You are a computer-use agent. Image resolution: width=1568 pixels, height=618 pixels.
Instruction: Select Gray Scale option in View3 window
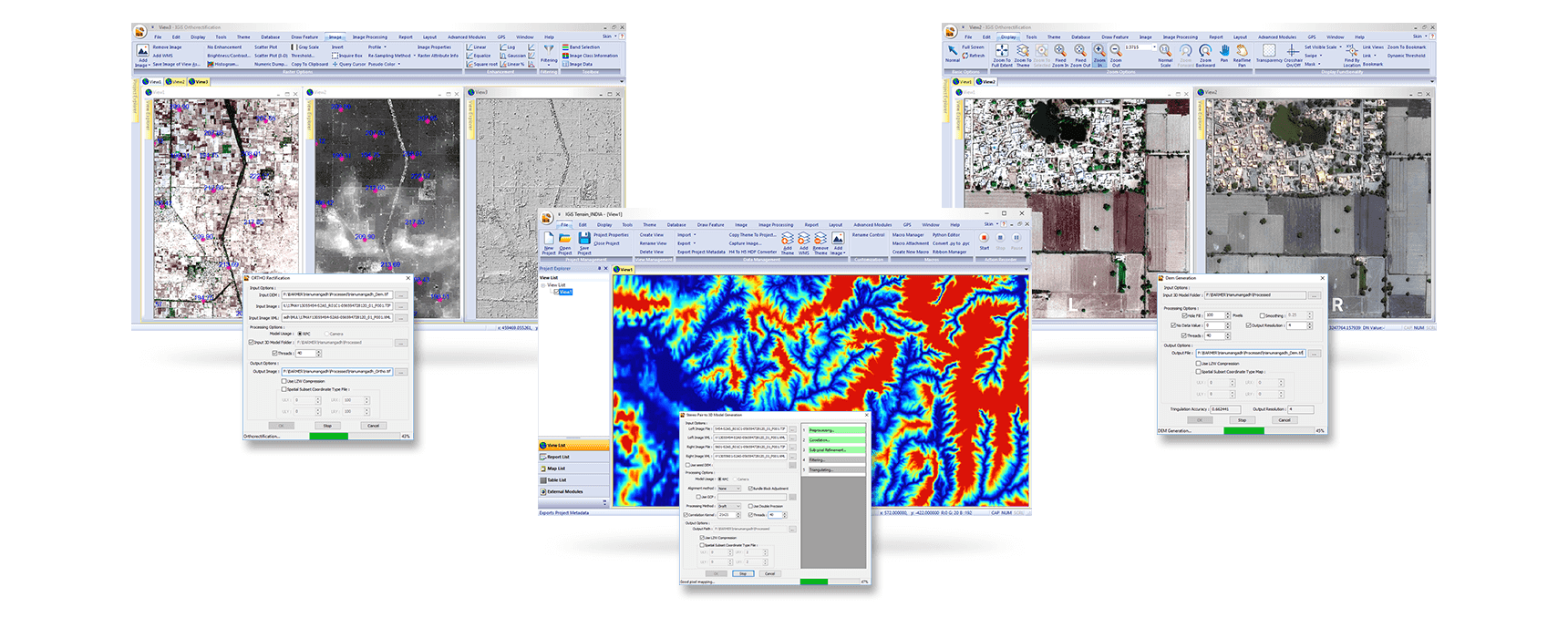click(305, 47)
